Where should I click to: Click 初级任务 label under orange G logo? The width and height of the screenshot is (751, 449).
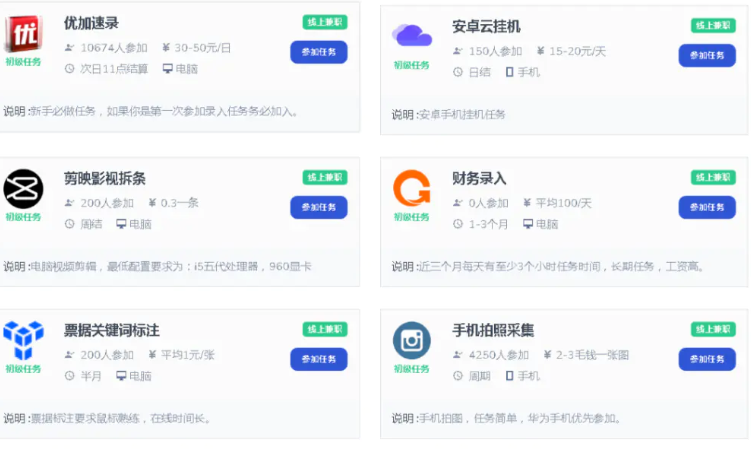[411, 217]
